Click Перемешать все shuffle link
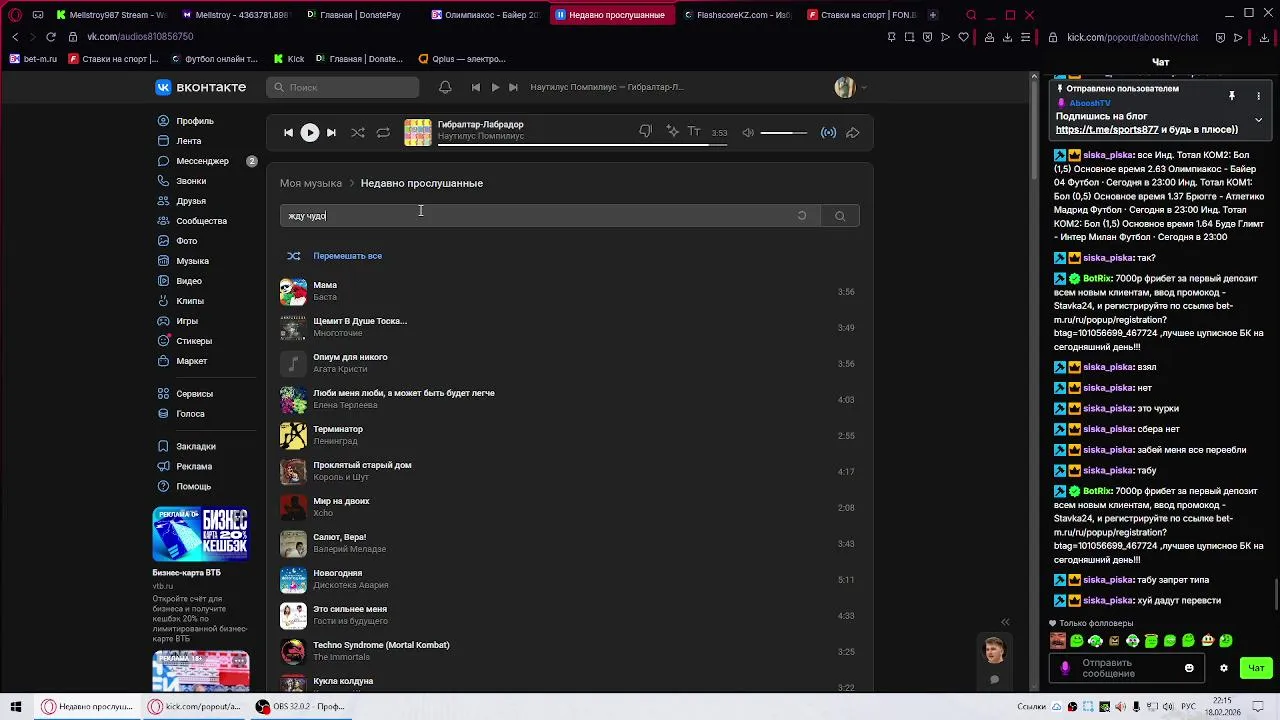The width and height of the screenshot is (1280, 720). coord(347,256)
